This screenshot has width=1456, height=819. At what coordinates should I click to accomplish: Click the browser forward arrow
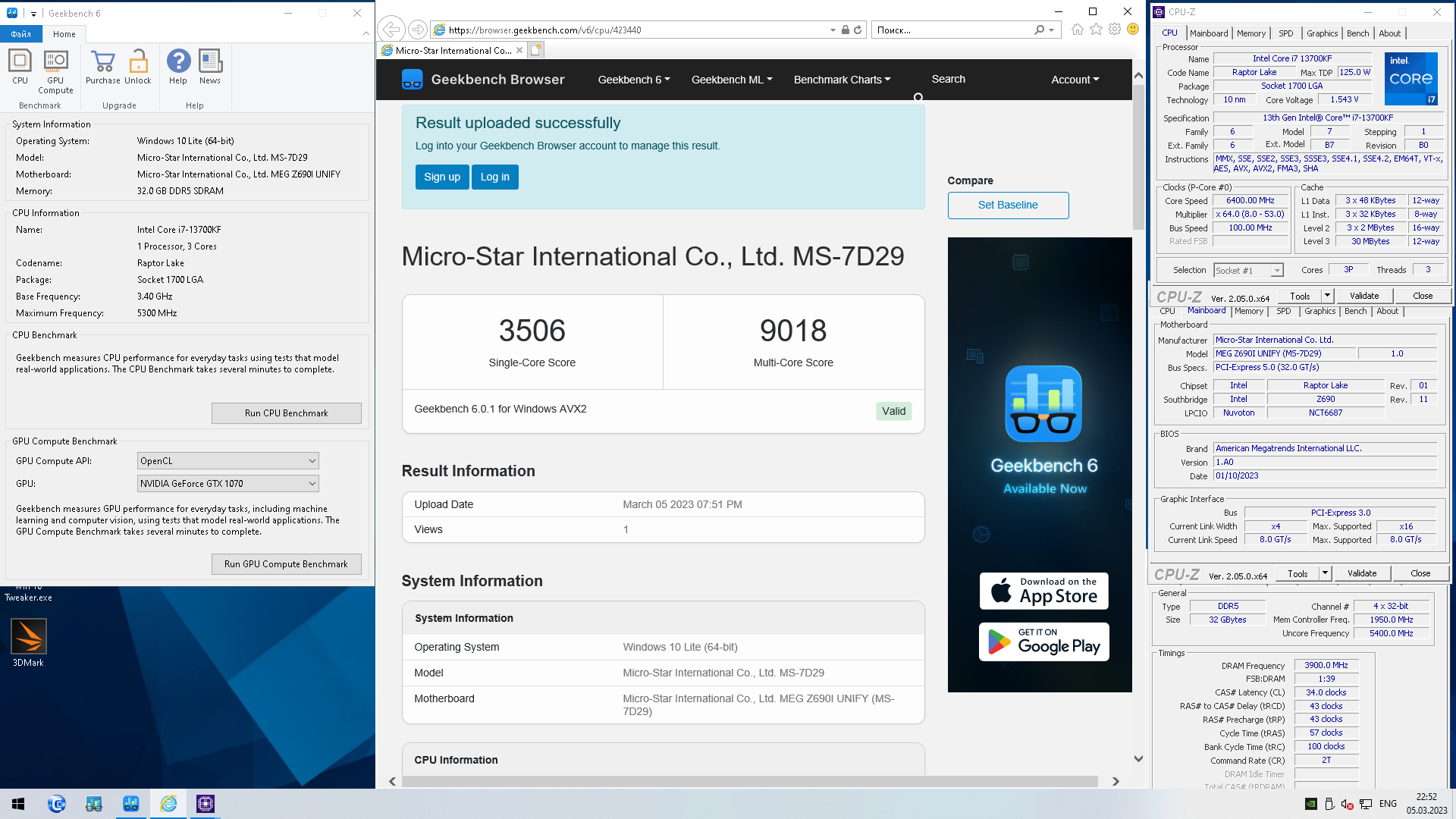417,30
